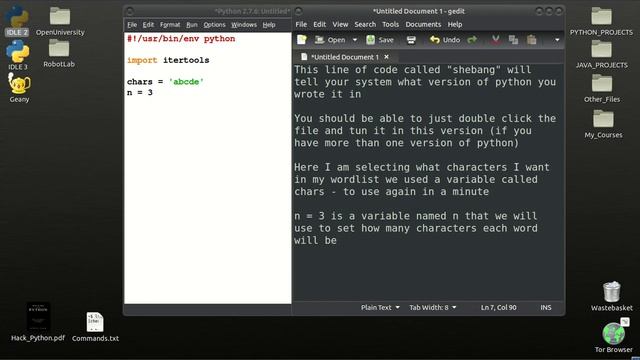
Task: Open gedit View menu
Action: [x=340, y=24]
